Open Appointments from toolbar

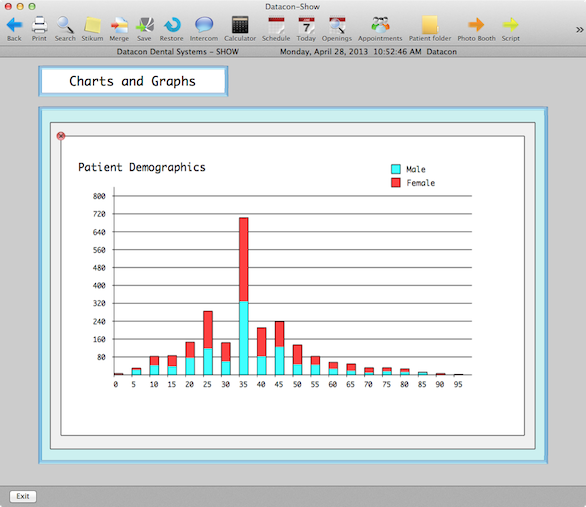click(x=380, y=25)
